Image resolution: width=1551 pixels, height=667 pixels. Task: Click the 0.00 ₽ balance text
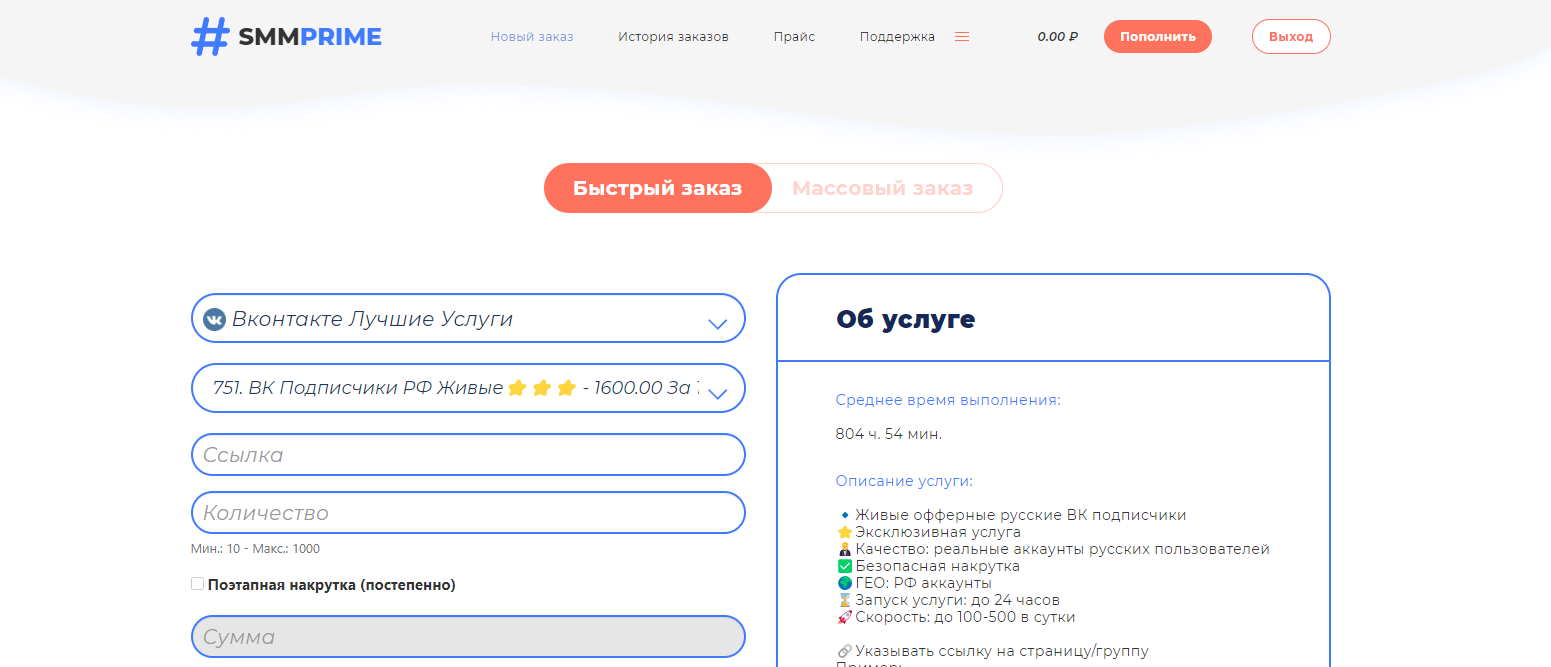click(x=1057, y=37)
